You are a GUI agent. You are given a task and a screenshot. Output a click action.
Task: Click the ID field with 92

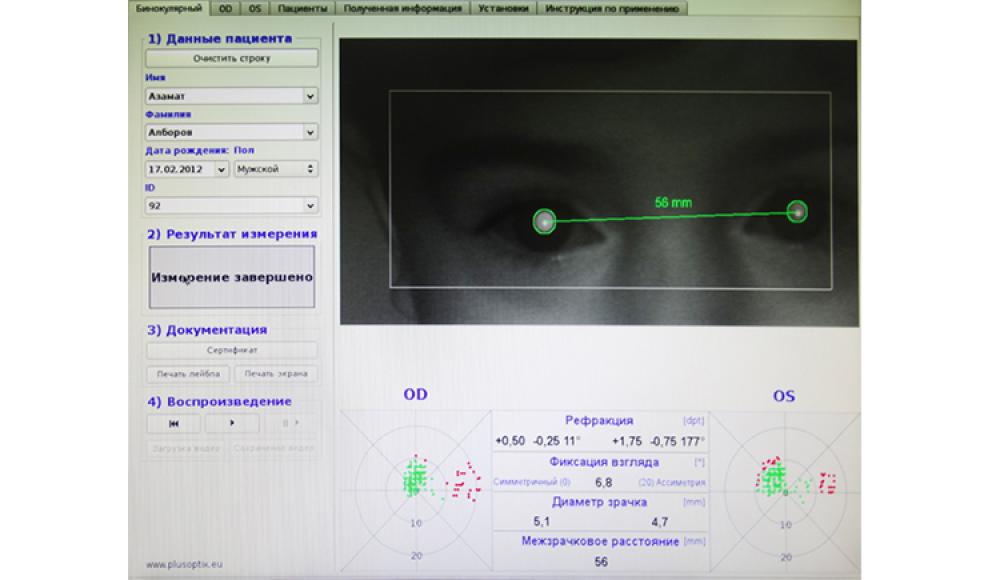click(224, 205)
